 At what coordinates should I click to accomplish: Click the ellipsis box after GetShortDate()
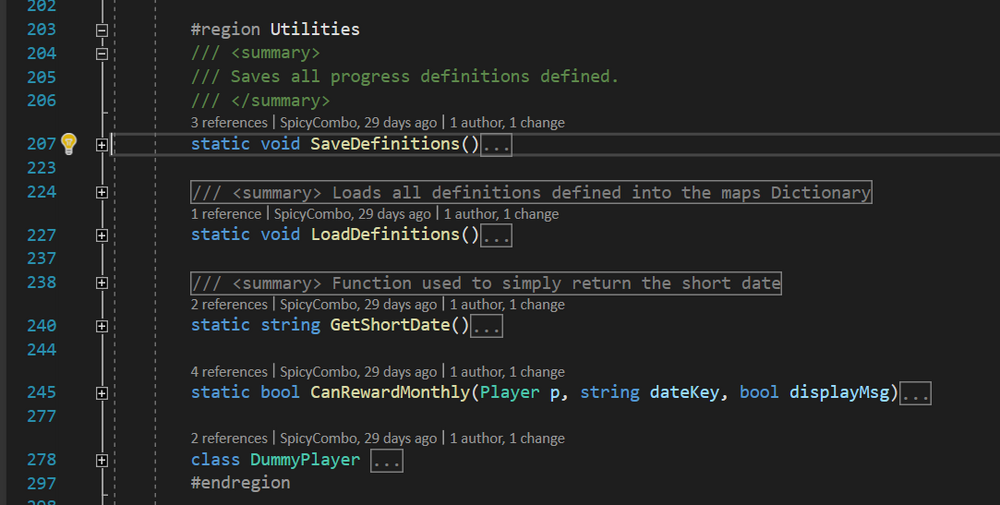tap(487, 326)
